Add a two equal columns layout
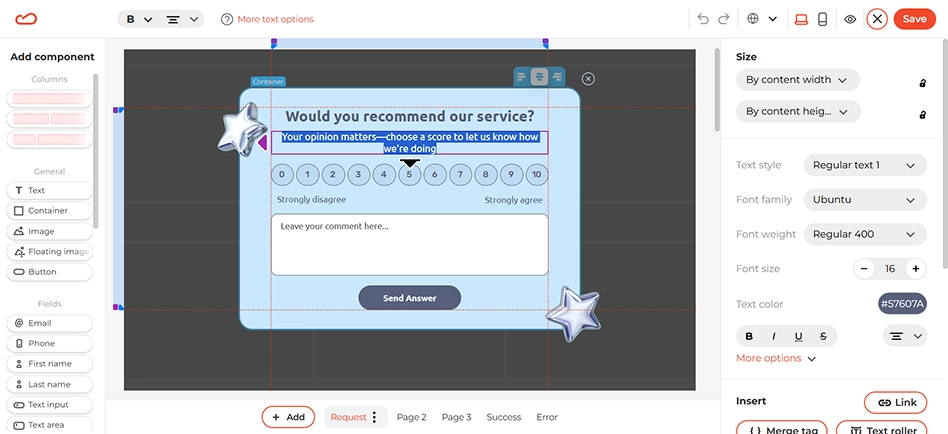Viewport: 948px width, 434px height. pyautogui.click(x=50, y=118)
